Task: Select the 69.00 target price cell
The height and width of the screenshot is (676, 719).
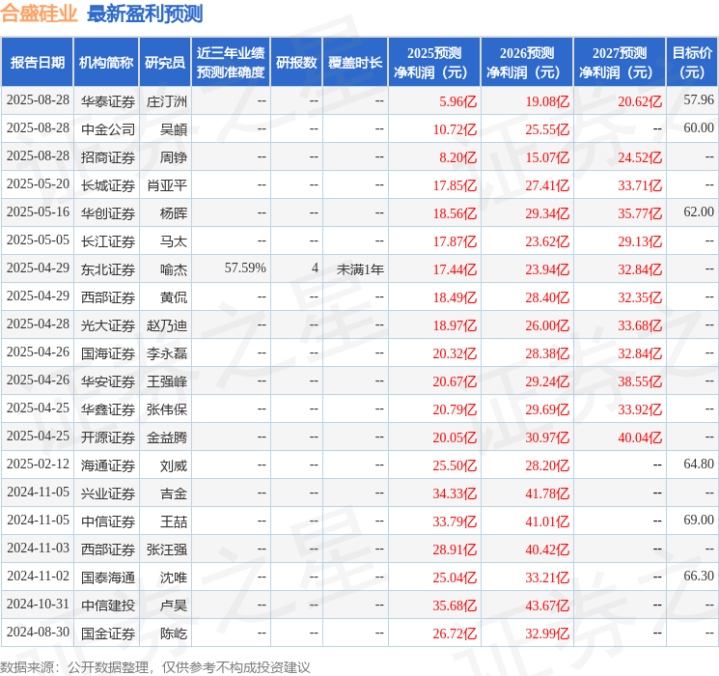Action: pos(698,520)
